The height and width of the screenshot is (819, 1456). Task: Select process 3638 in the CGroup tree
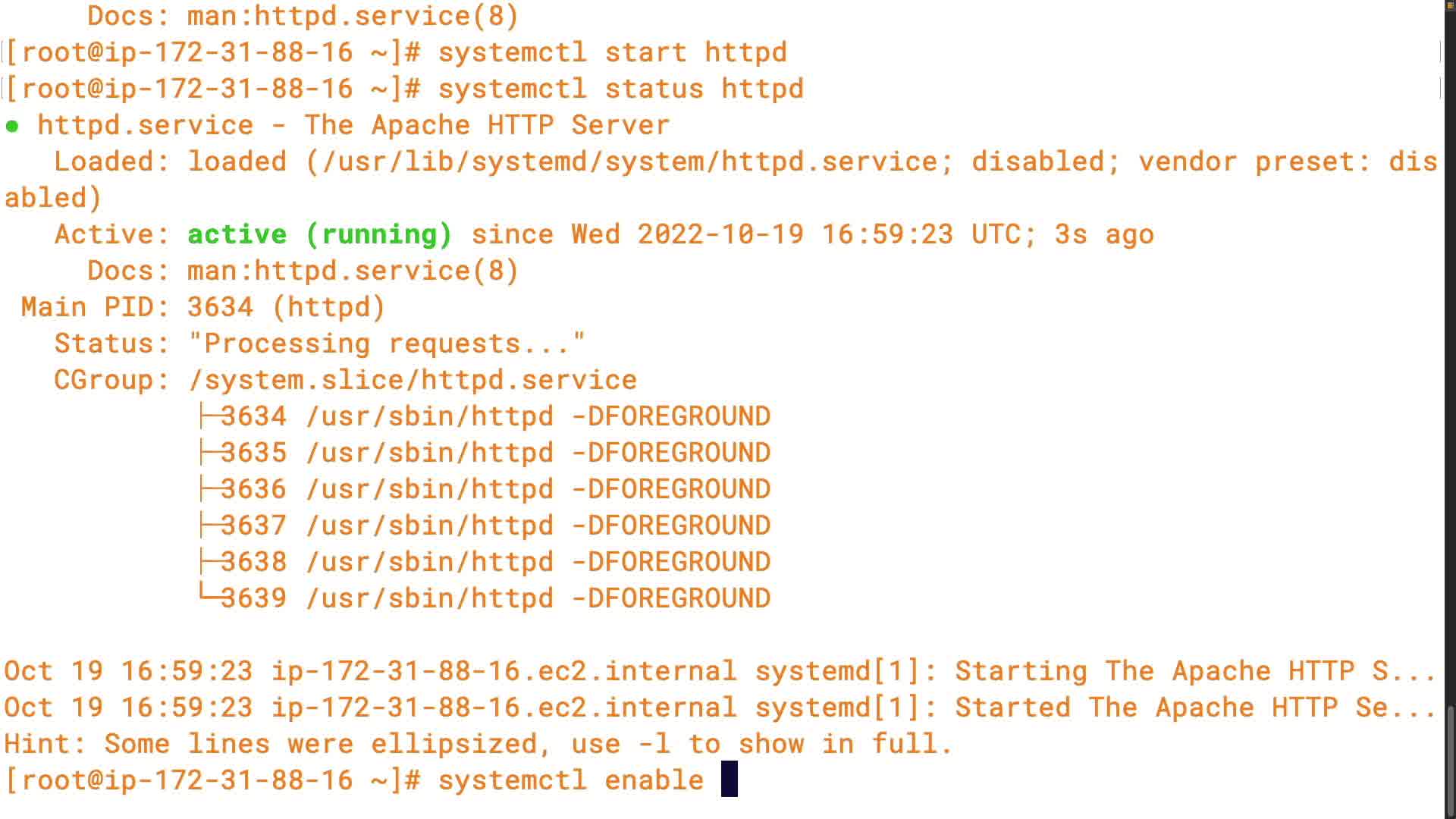(254, 562)
